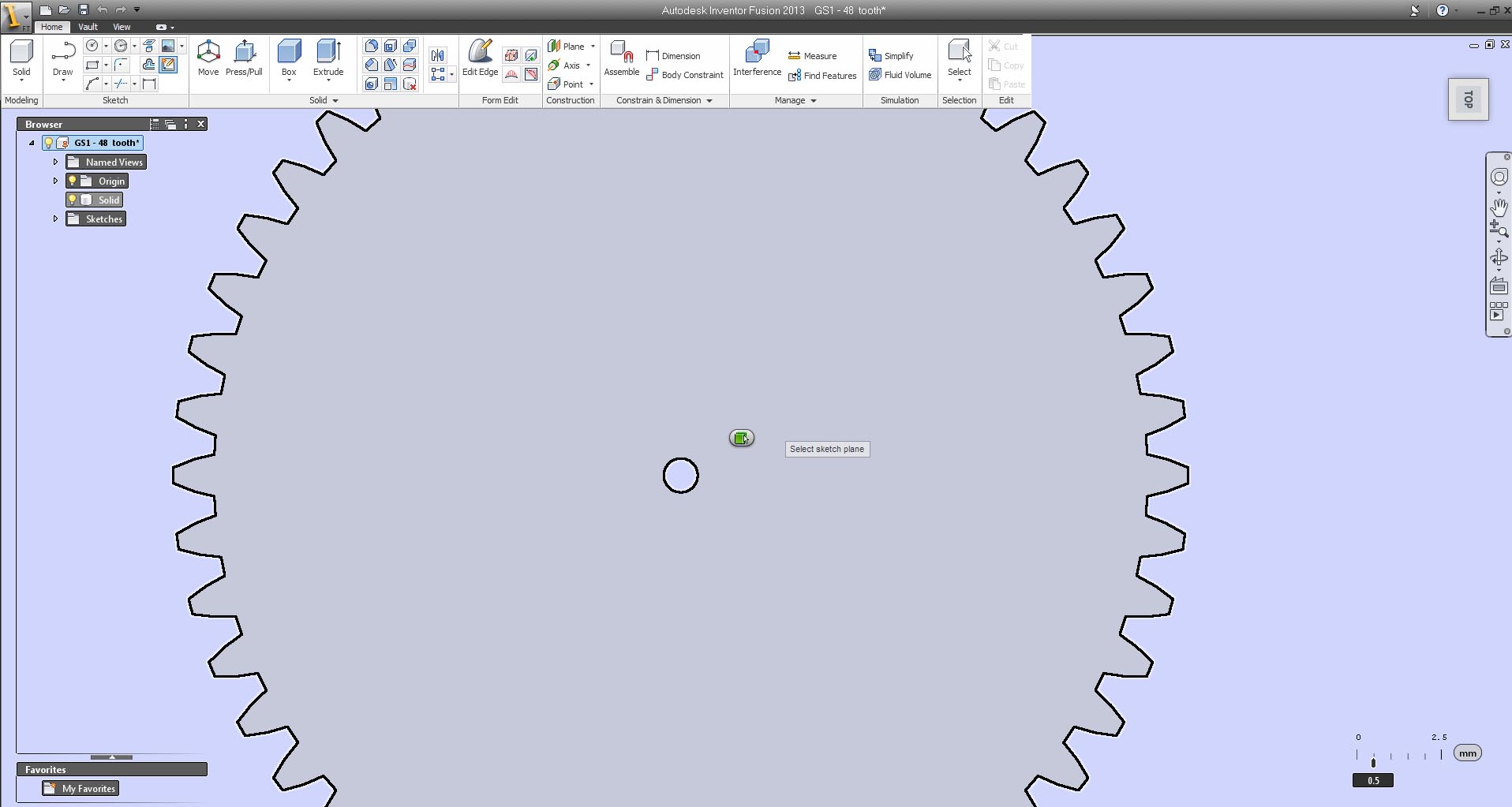Expand the Solid panel dropdown

coord(335,101)
